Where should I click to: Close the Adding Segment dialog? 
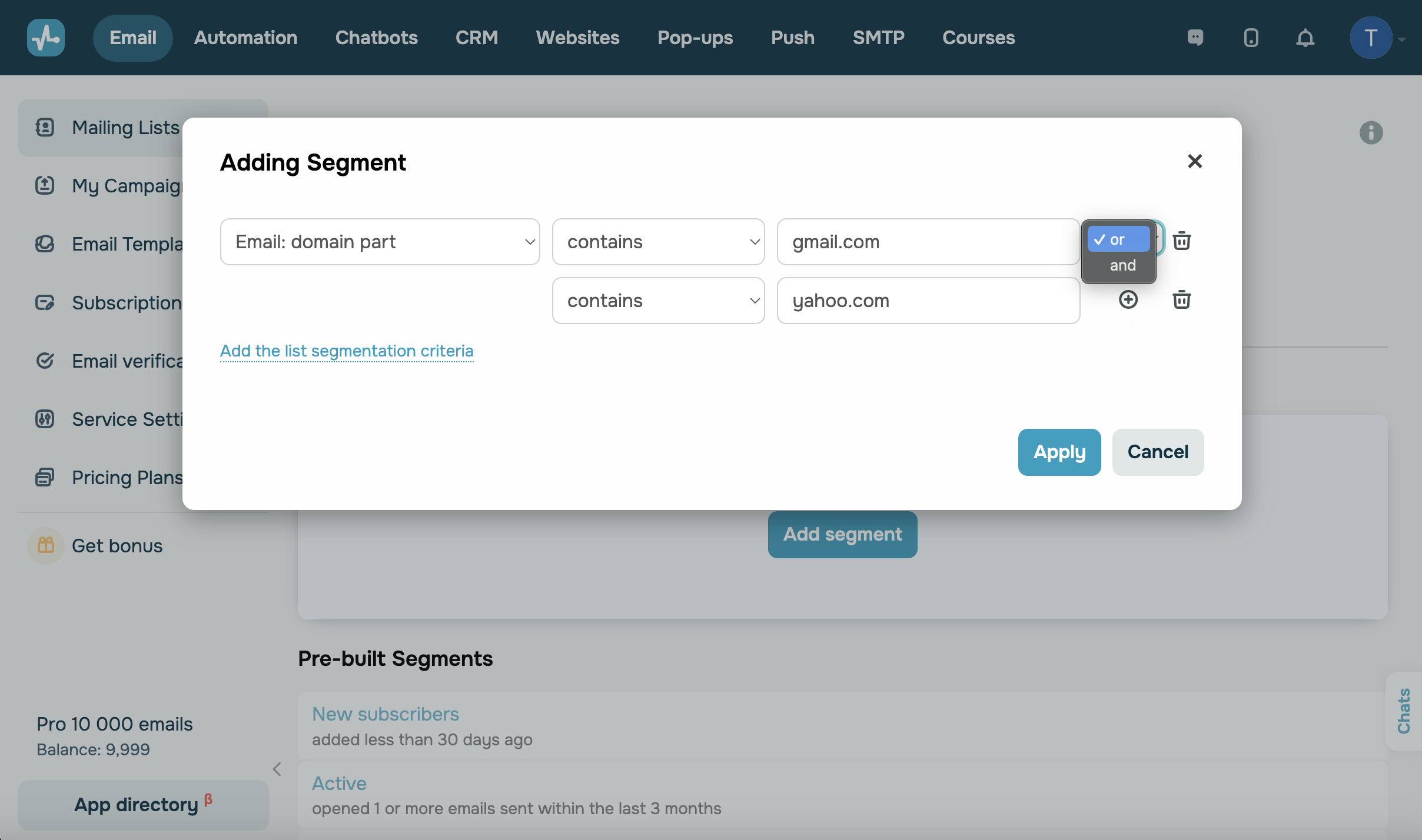click(x=1194, y=161)
